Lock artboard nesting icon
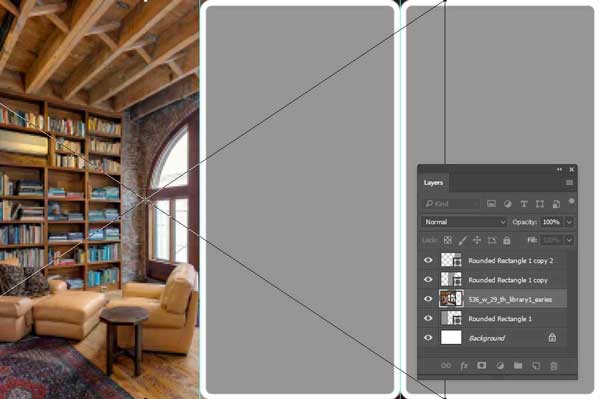The image size is (600, 399). 492,240
